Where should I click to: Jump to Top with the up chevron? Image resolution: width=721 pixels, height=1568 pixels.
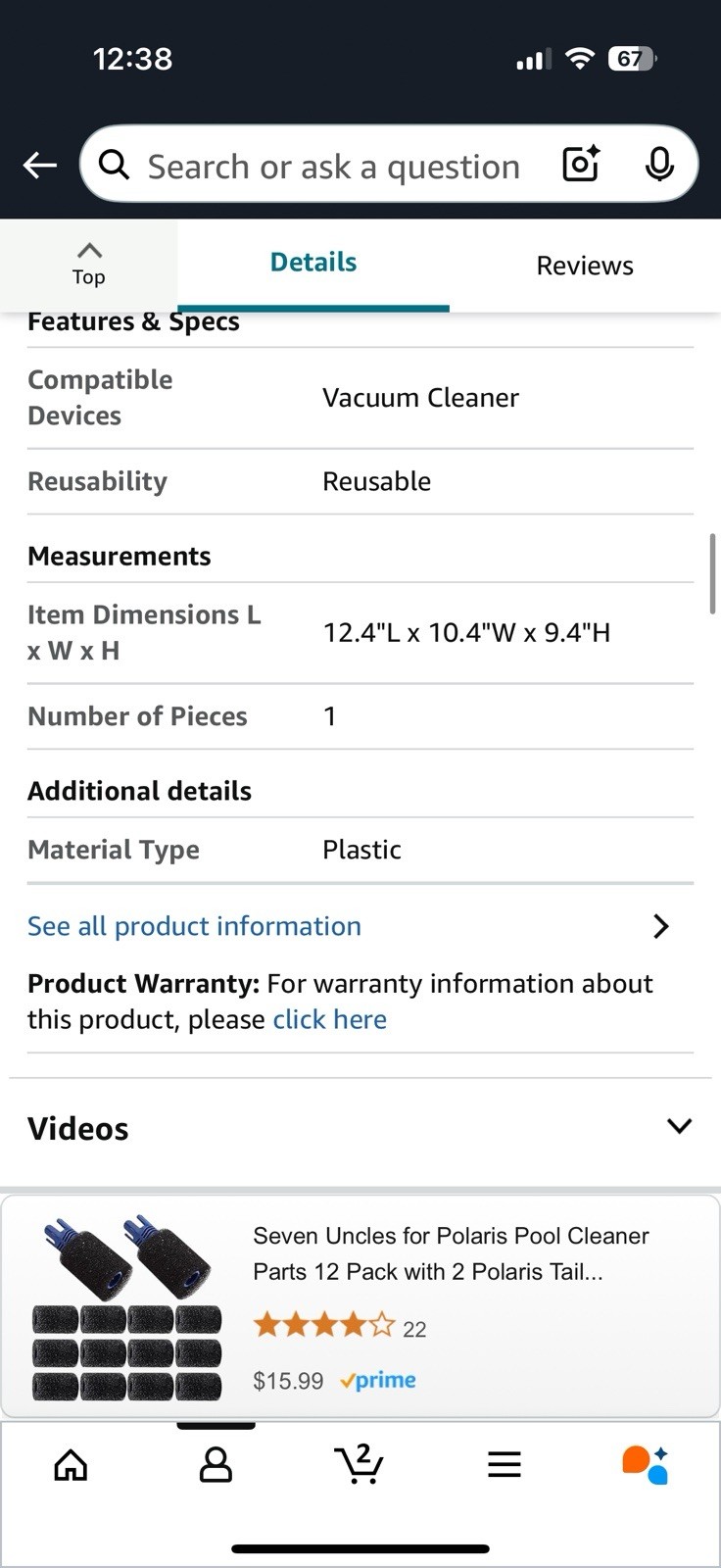[89, 264]
